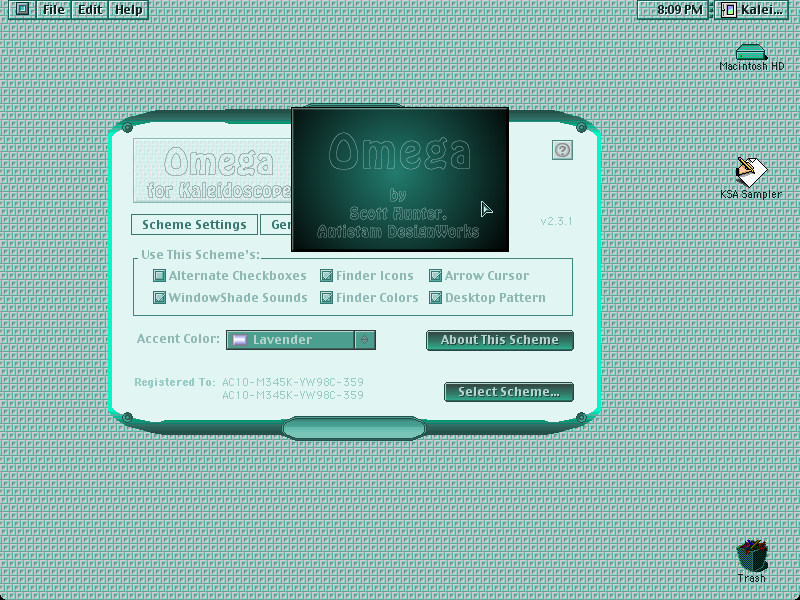
Task: Dismiss the dark Omega splash panel
Action: [400, 179]
